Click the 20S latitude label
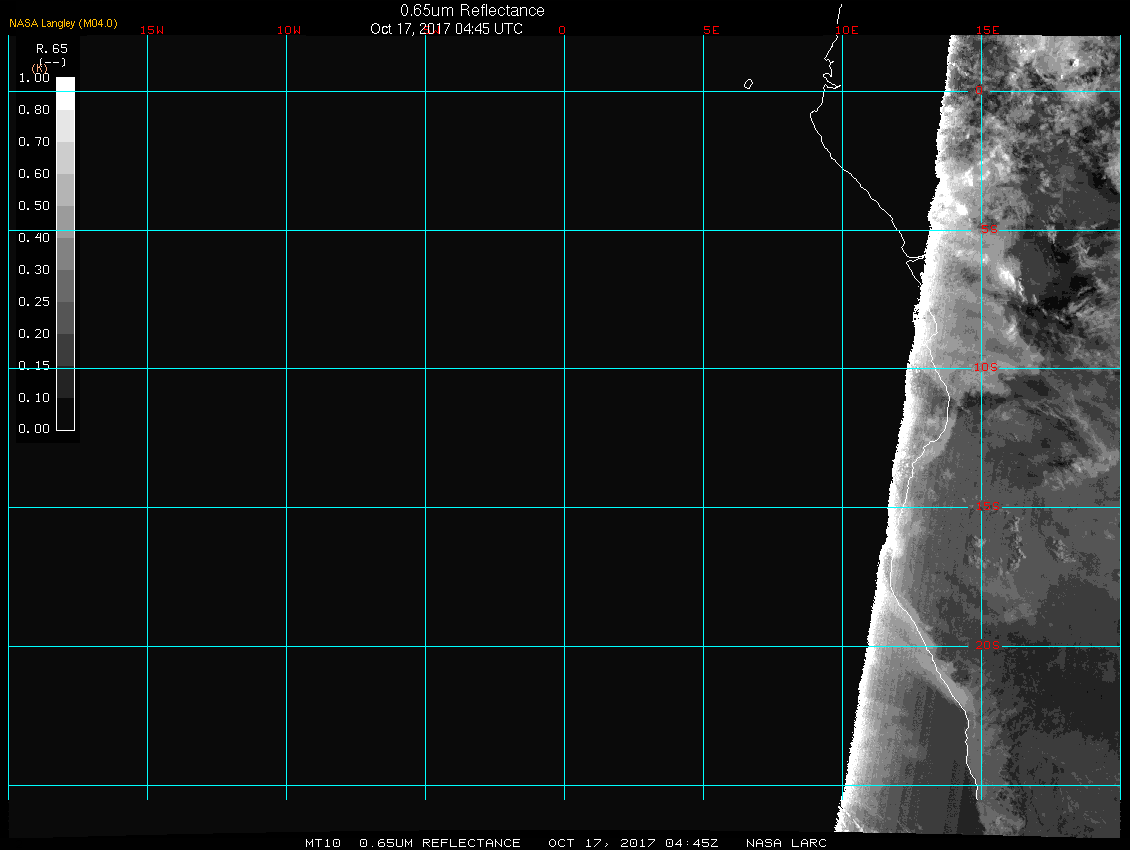The image size is (1130, 850). click(x=987, y=646)
